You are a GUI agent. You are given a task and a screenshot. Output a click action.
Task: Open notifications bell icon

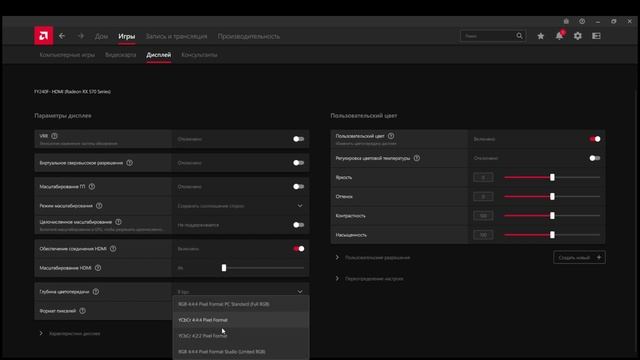click(x=559, y=36)
